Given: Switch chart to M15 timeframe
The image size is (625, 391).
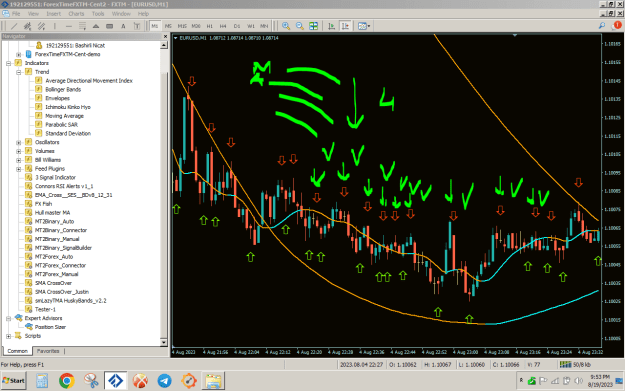Looking at the screenshot, I should pos(182,26).
